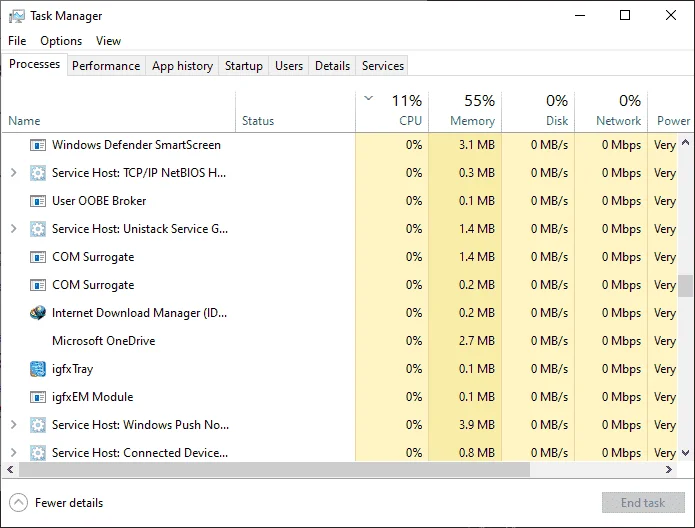Click the Connected Devices Service Host gear icon
The height and width of the screenshot is (528, 695).
(38, 453)
